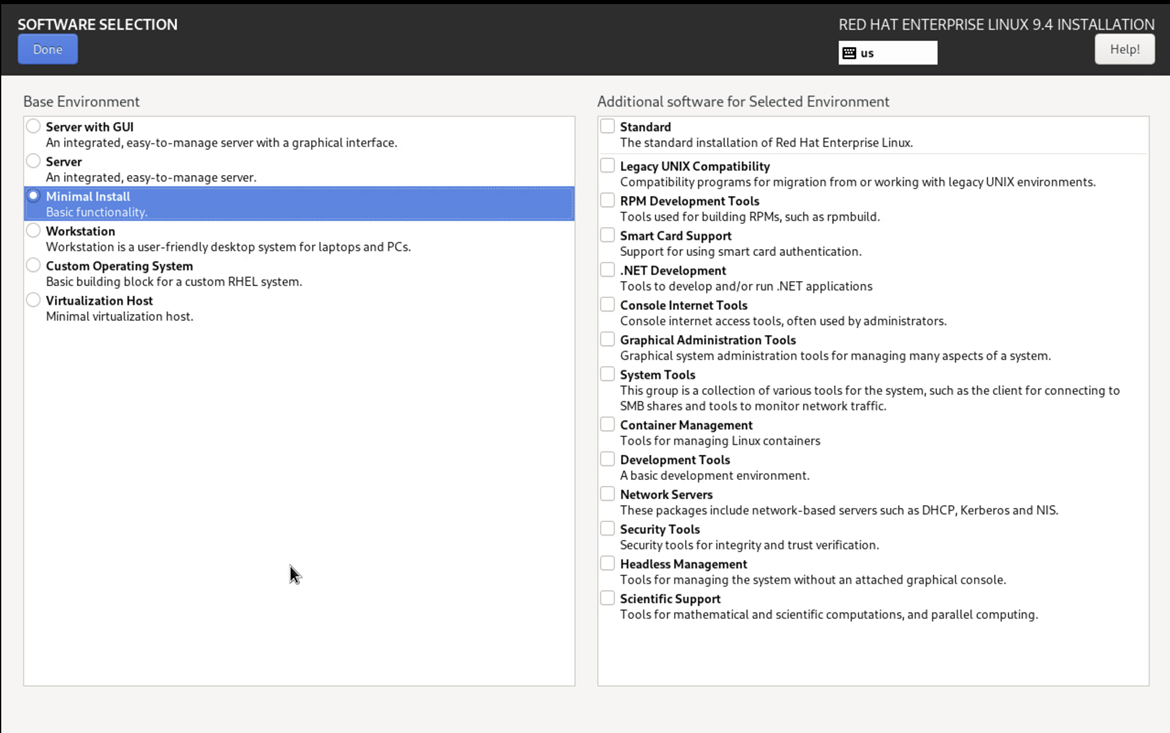Image resolution: width=1170 pixels, height=733 pixels.
Task: Click the keyboard layout icon
Action: (849, 53)
